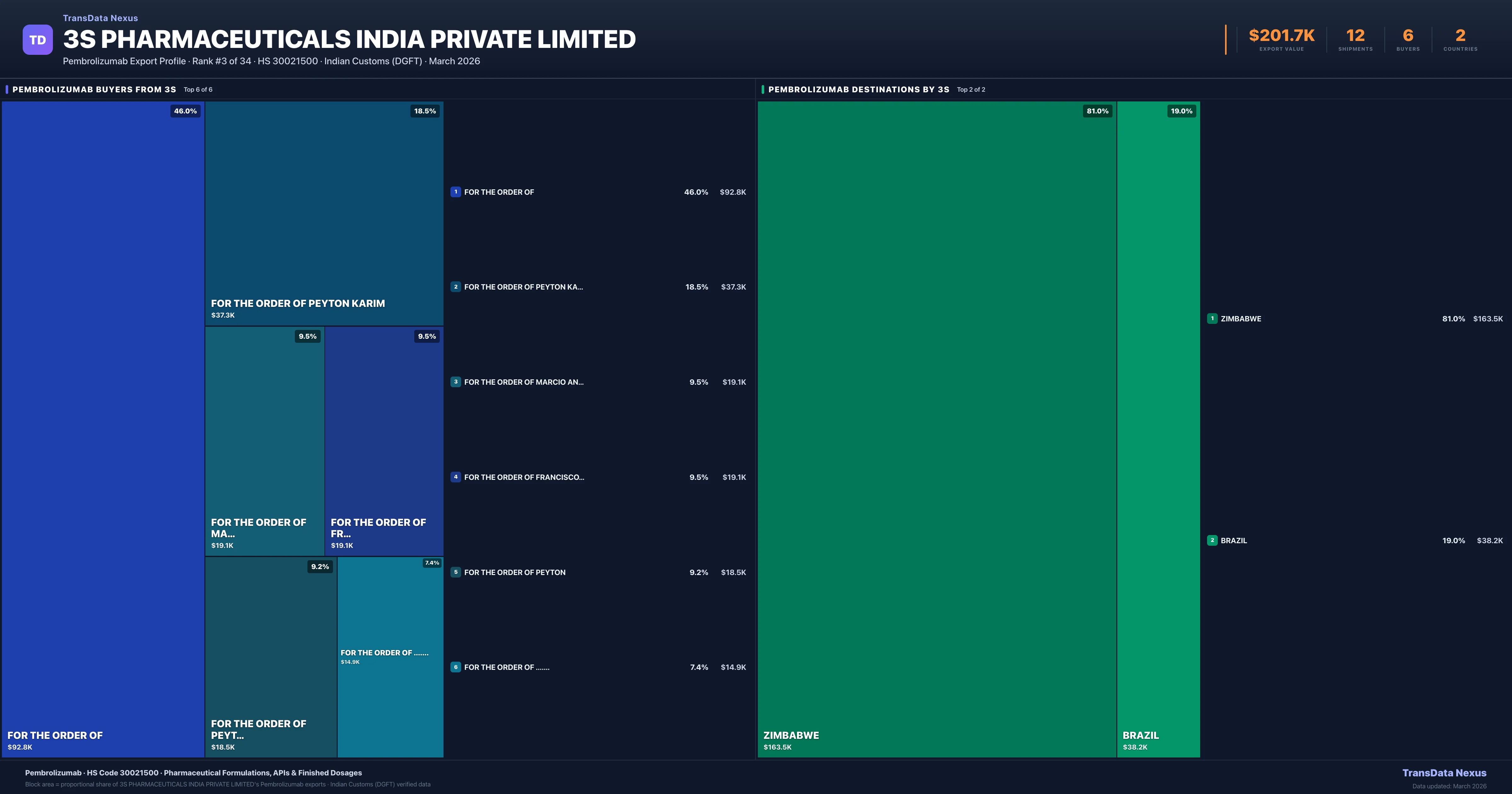The width and height of the screenshot is (1512, 794).
Task: Select Pembrolizumab Destinations By 3S section header
Action: pyautogui.click(x=858, y=89)
